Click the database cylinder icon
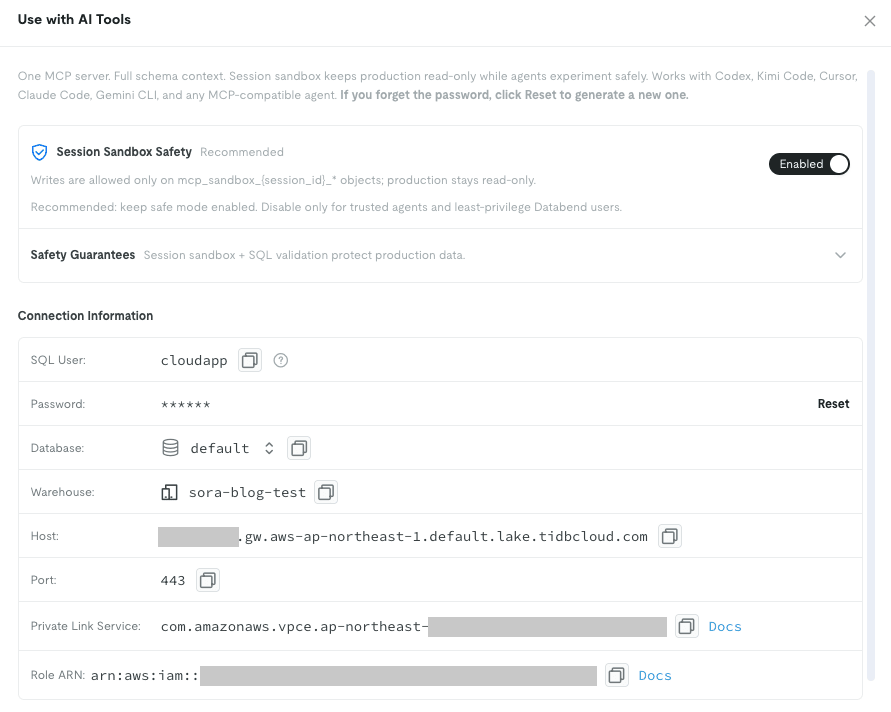Image resolution: width=891 pixels, height=712 pixels. [x=170, y=448]
